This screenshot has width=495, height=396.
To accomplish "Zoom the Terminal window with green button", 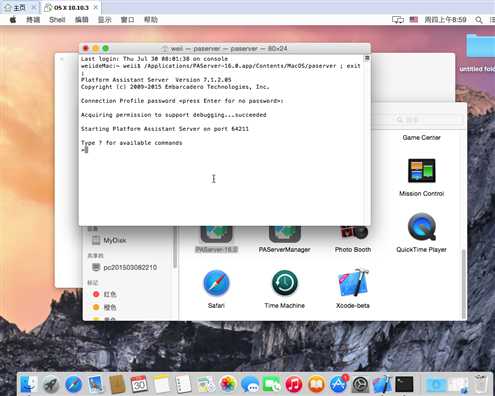I will tap(106, 49).
